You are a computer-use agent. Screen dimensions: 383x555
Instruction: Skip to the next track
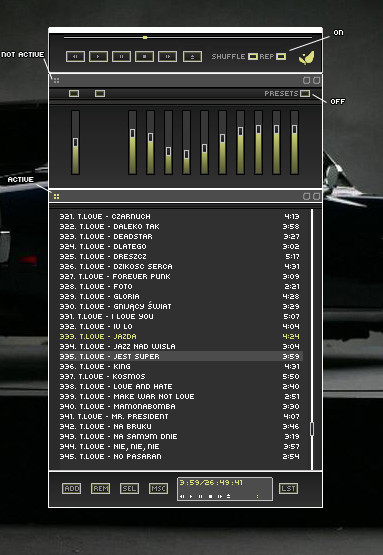pyautogui.click(x=167, y=56)
